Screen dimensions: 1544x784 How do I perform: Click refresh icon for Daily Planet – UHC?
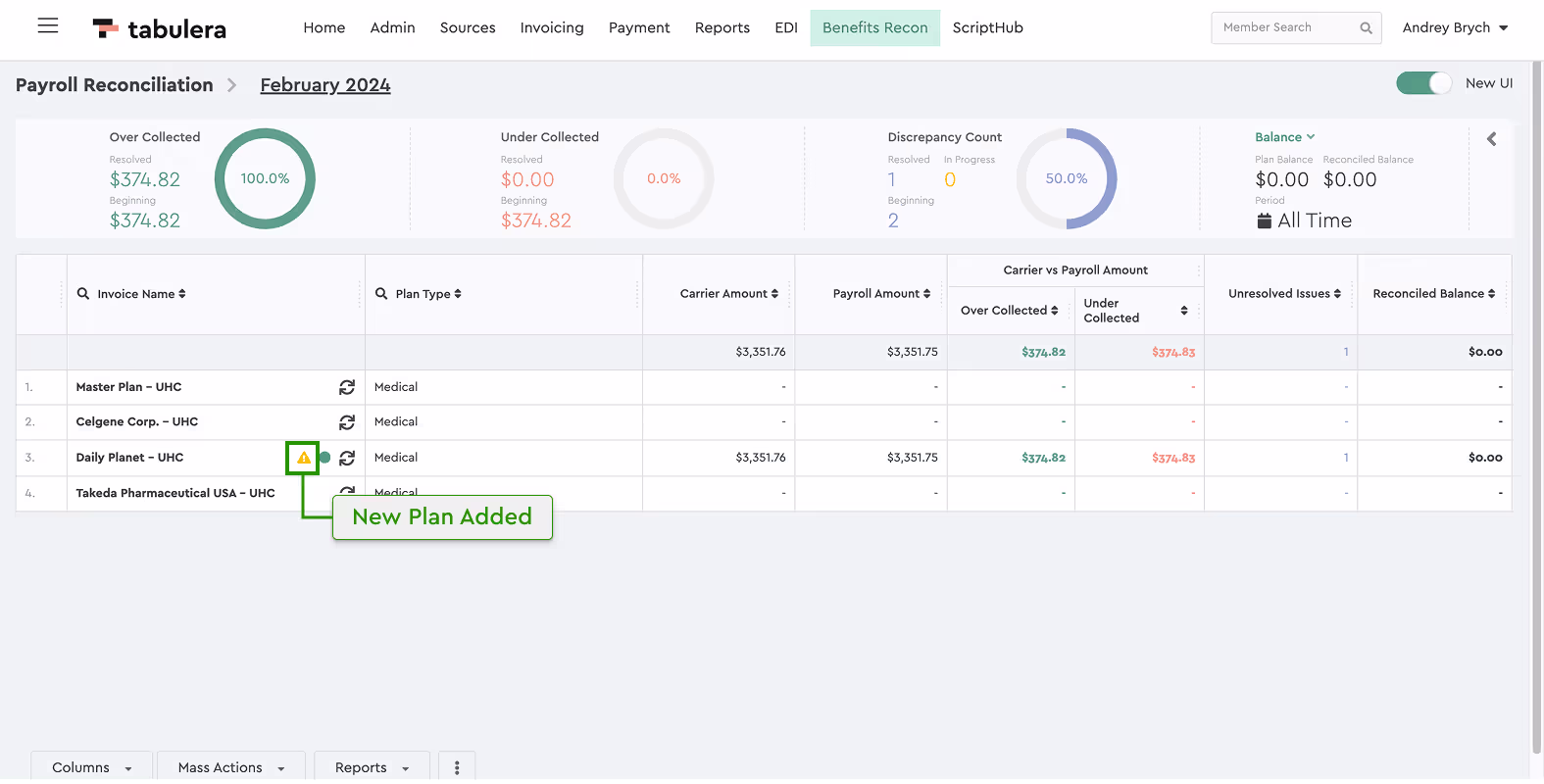(347, 458)
